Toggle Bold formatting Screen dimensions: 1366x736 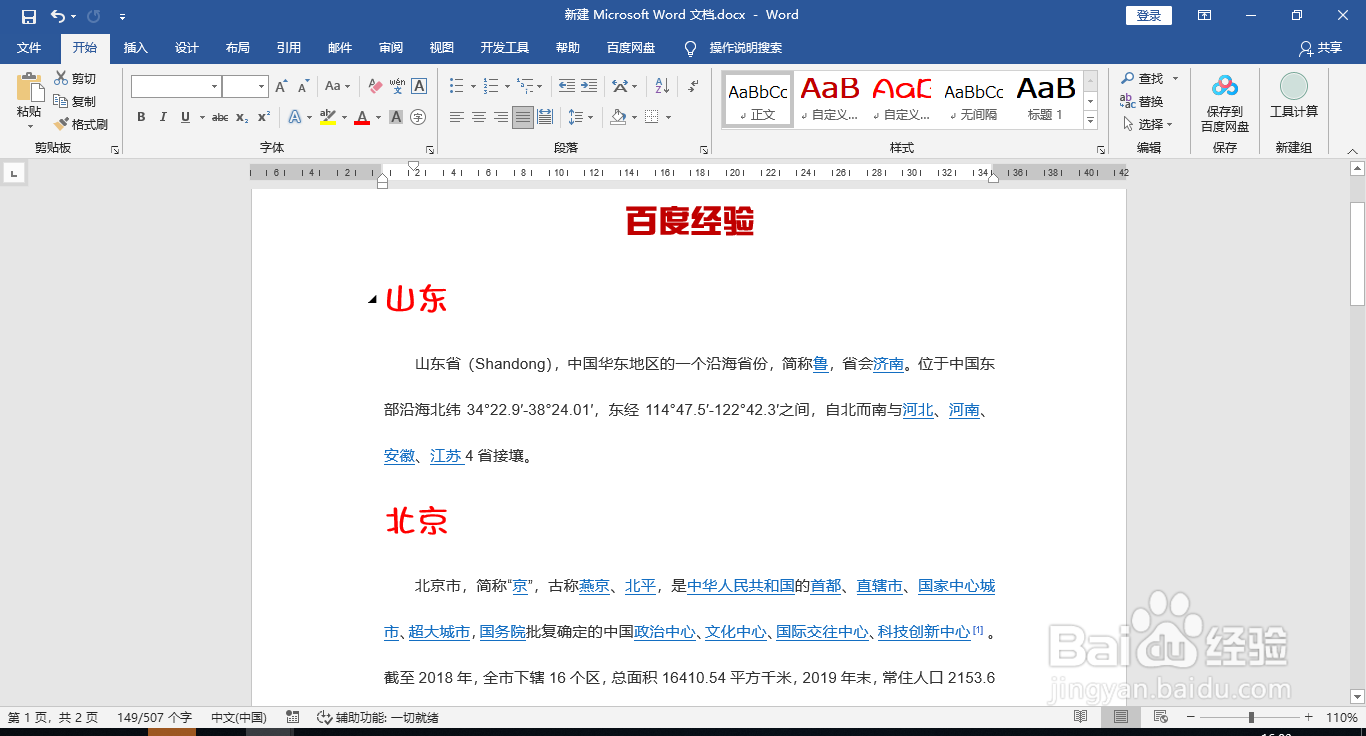[141, 118]
